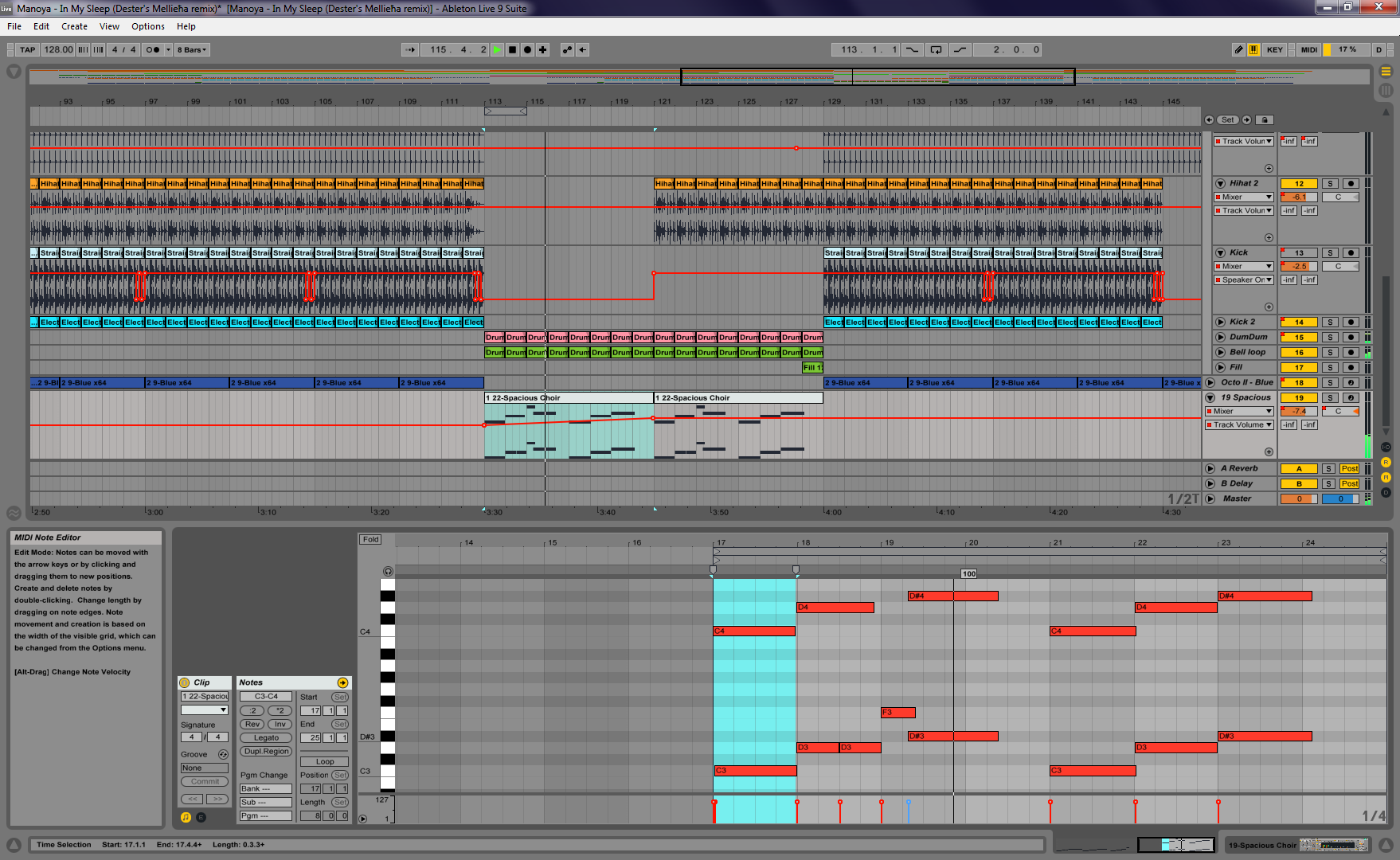Show the Notes box via note icon
This screenshot has height=860, width=1400.
(186, 817)
